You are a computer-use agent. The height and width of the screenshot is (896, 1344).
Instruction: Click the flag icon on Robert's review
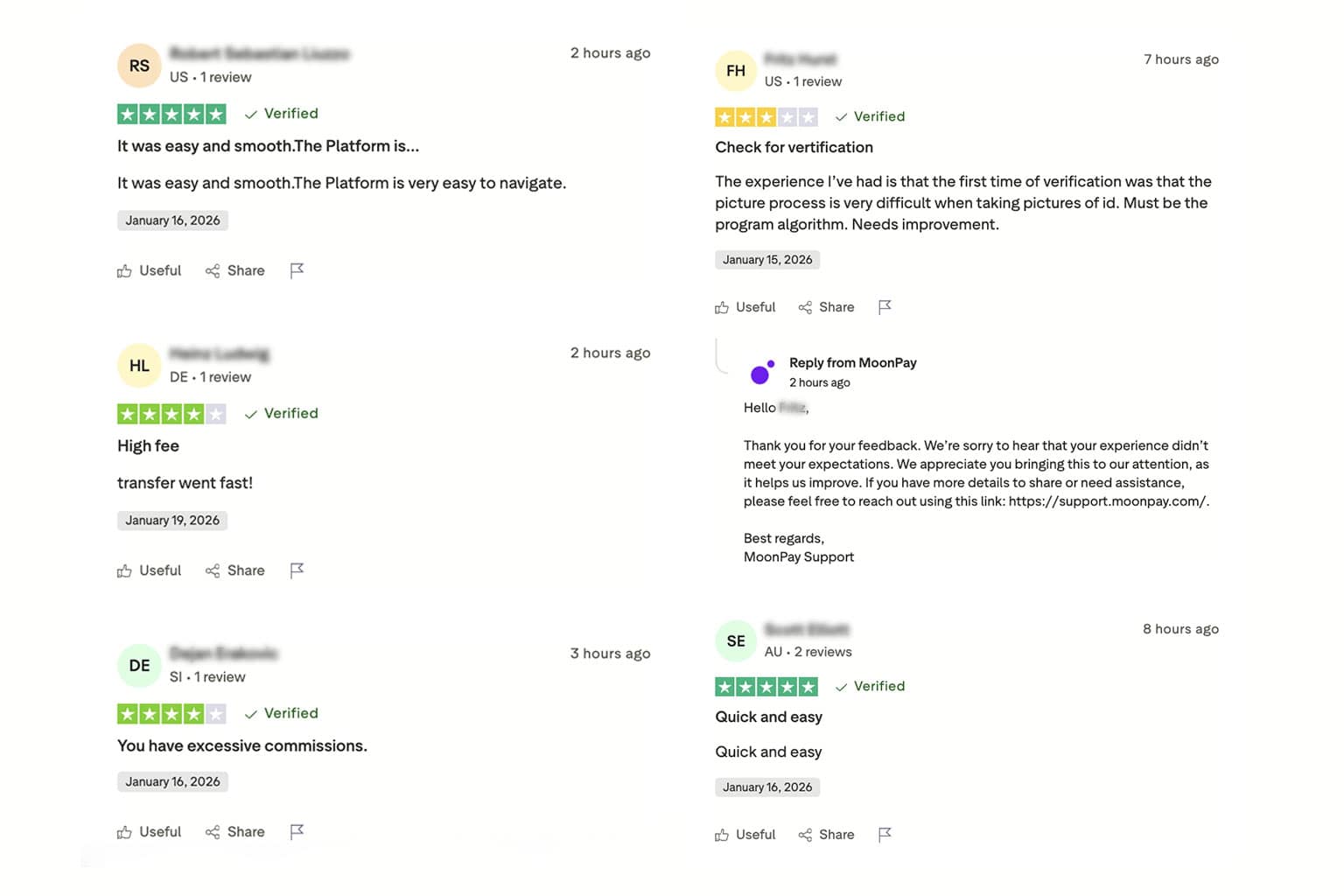[297, 270]
